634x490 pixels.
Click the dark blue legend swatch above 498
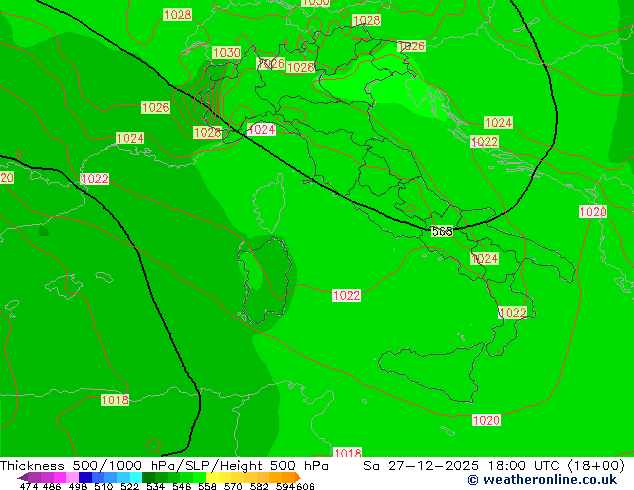(85, 477)
